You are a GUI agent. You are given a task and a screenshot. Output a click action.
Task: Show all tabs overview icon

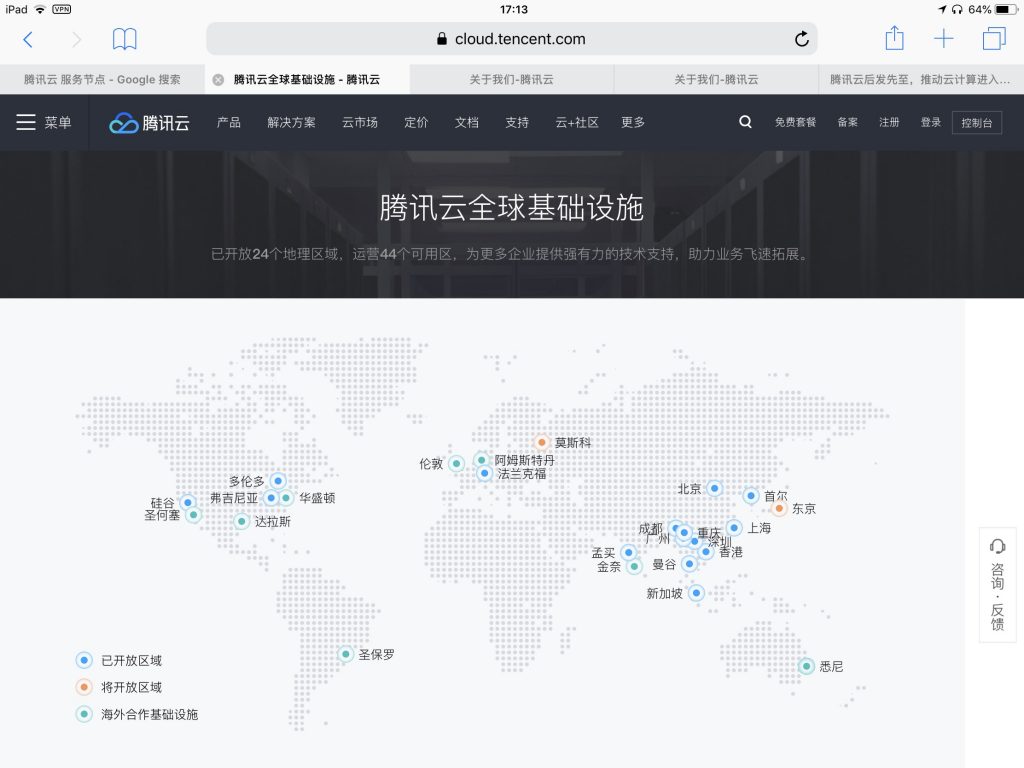994,39
